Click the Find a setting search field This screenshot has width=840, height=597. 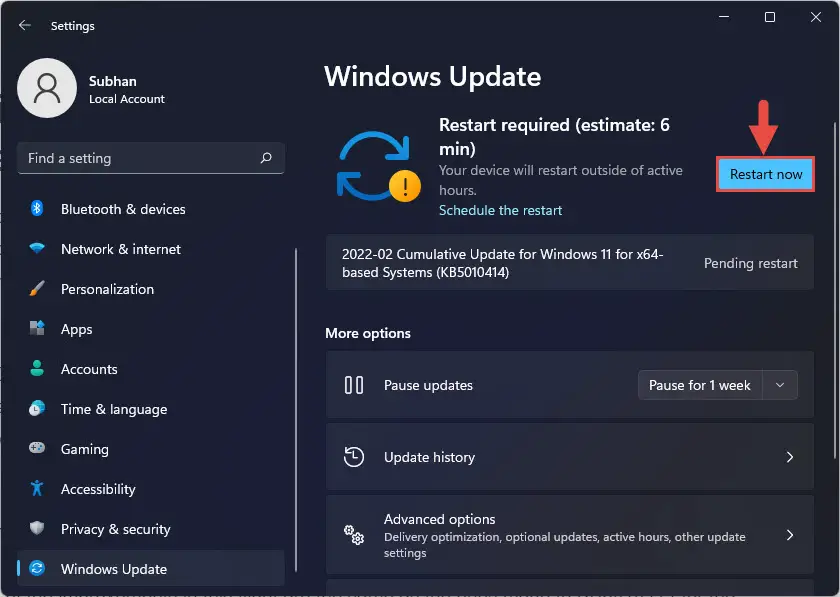click(140, 158)
